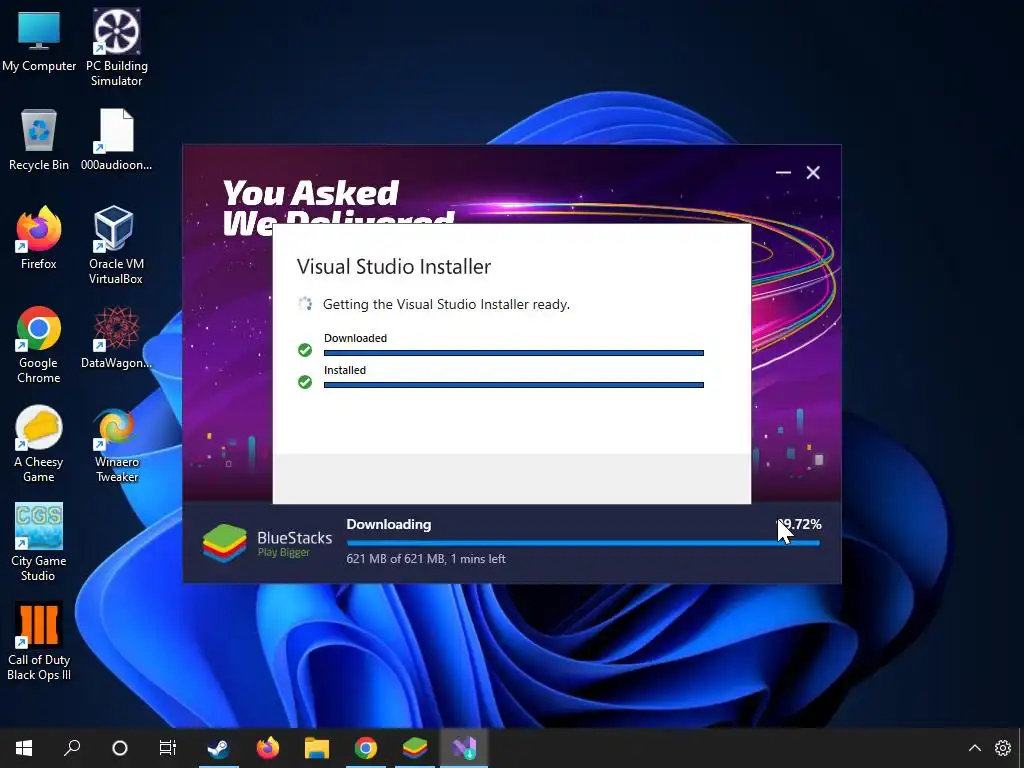Open the Windows Start menu

click(x=24, y=747)
